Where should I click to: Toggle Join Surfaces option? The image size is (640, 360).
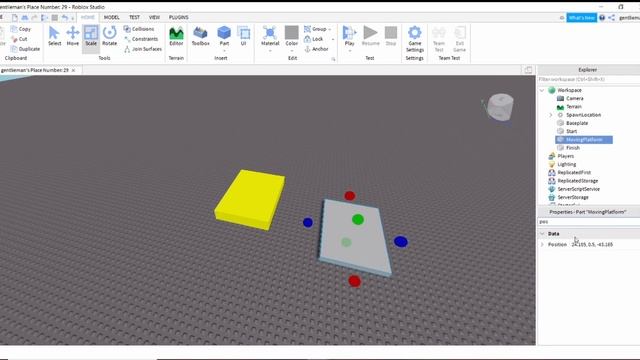(143, 49)
